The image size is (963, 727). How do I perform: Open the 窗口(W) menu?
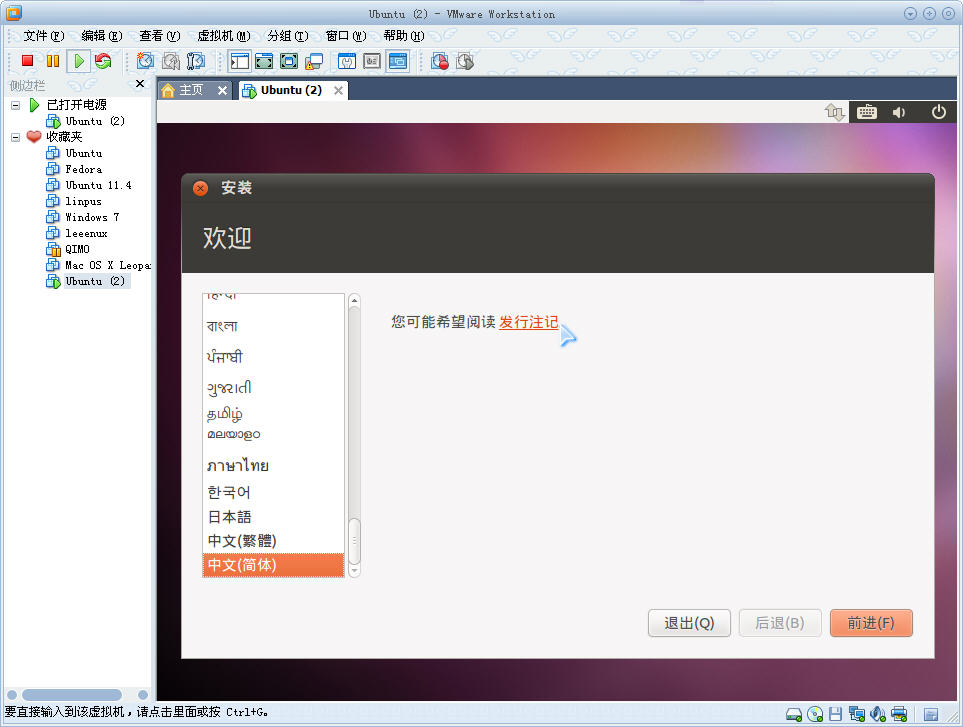tap(345, 36)
